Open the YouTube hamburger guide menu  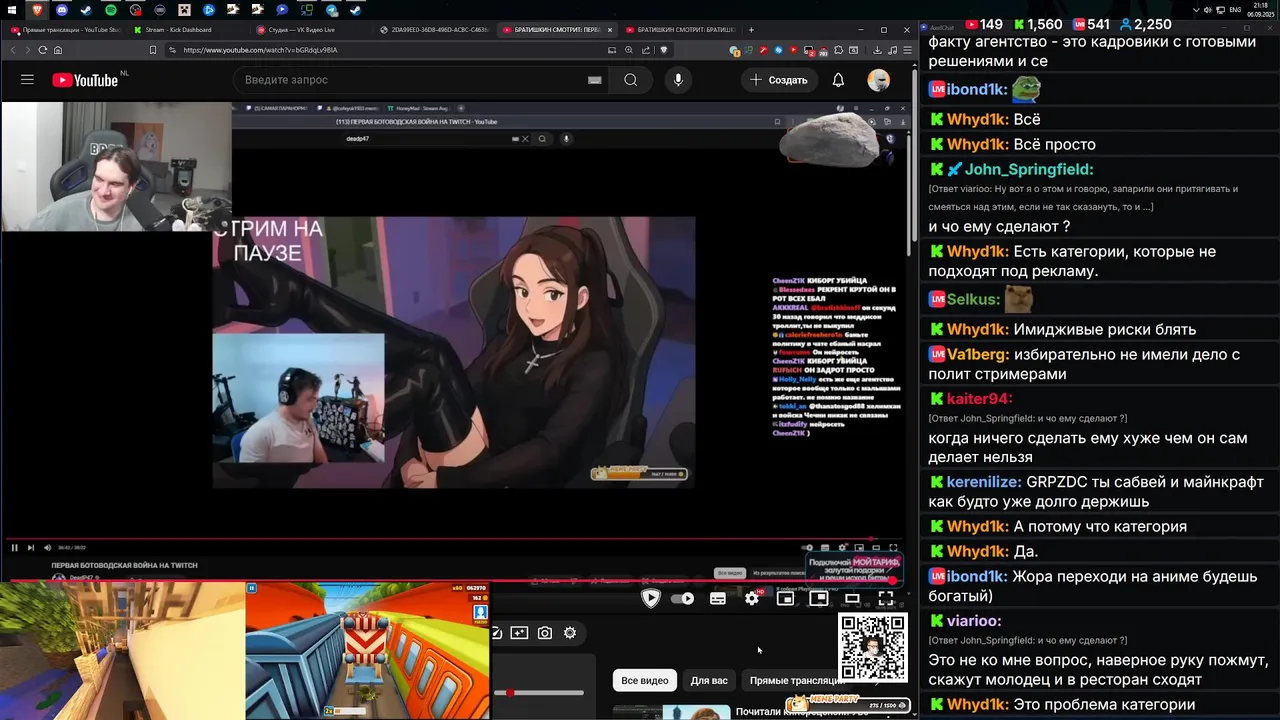27,80
